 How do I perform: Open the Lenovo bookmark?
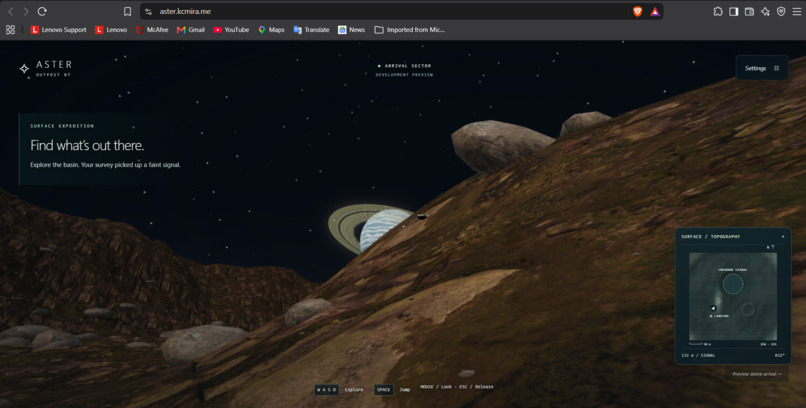point(111,30)
